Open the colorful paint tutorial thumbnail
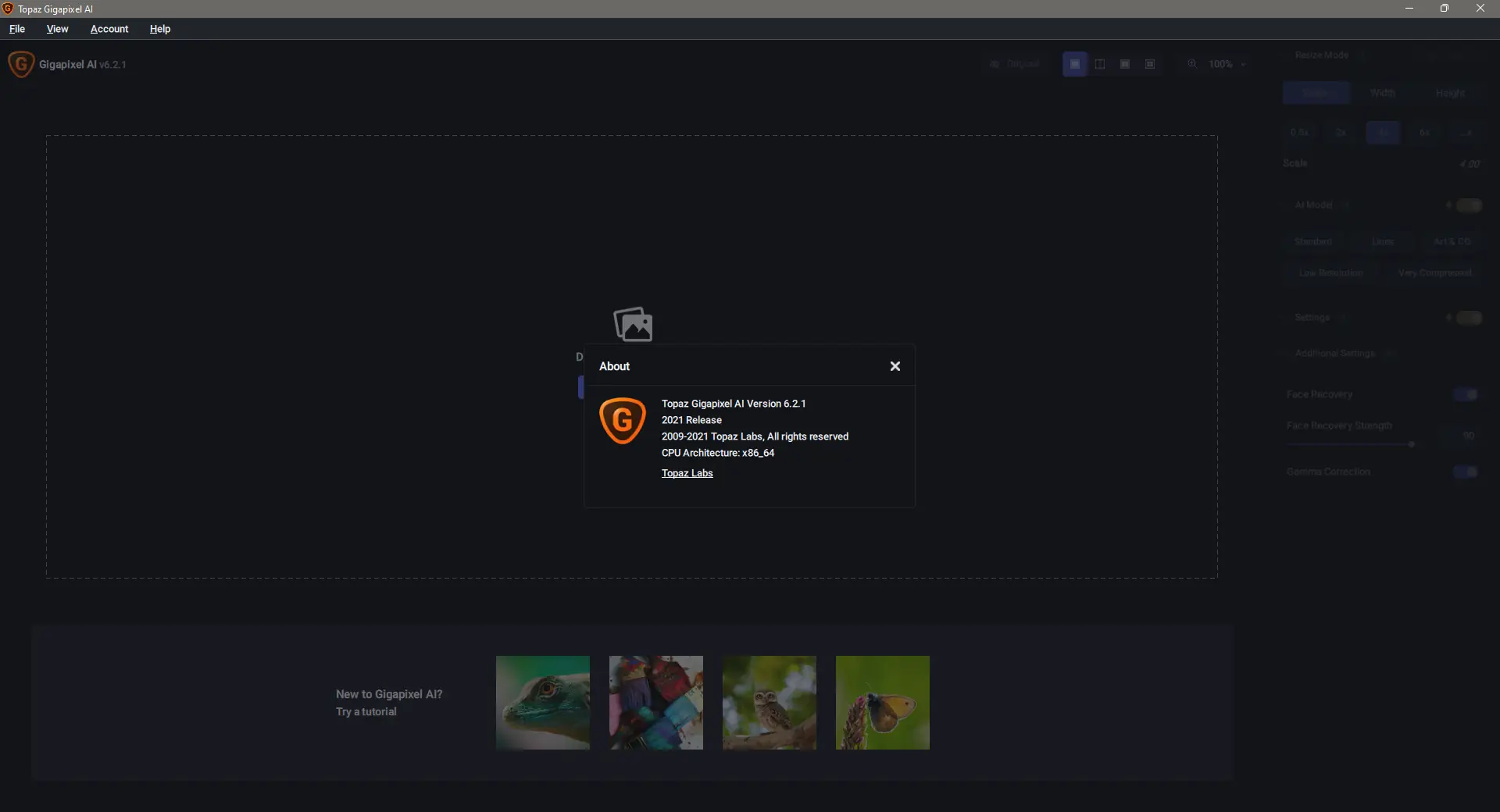 (x=656, y=703)
